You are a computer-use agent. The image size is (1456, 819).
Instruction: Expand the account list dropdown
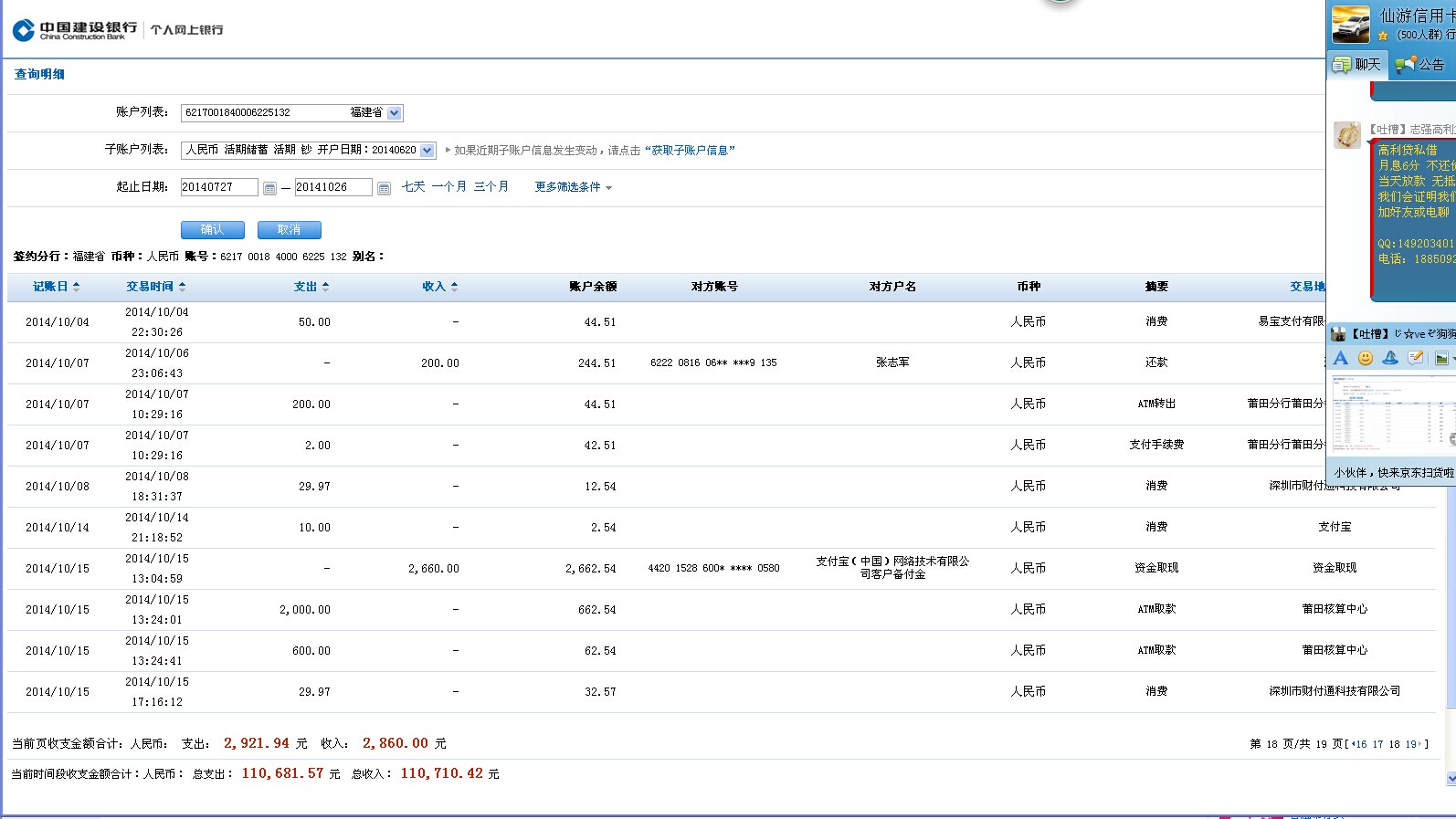point(394,113)
